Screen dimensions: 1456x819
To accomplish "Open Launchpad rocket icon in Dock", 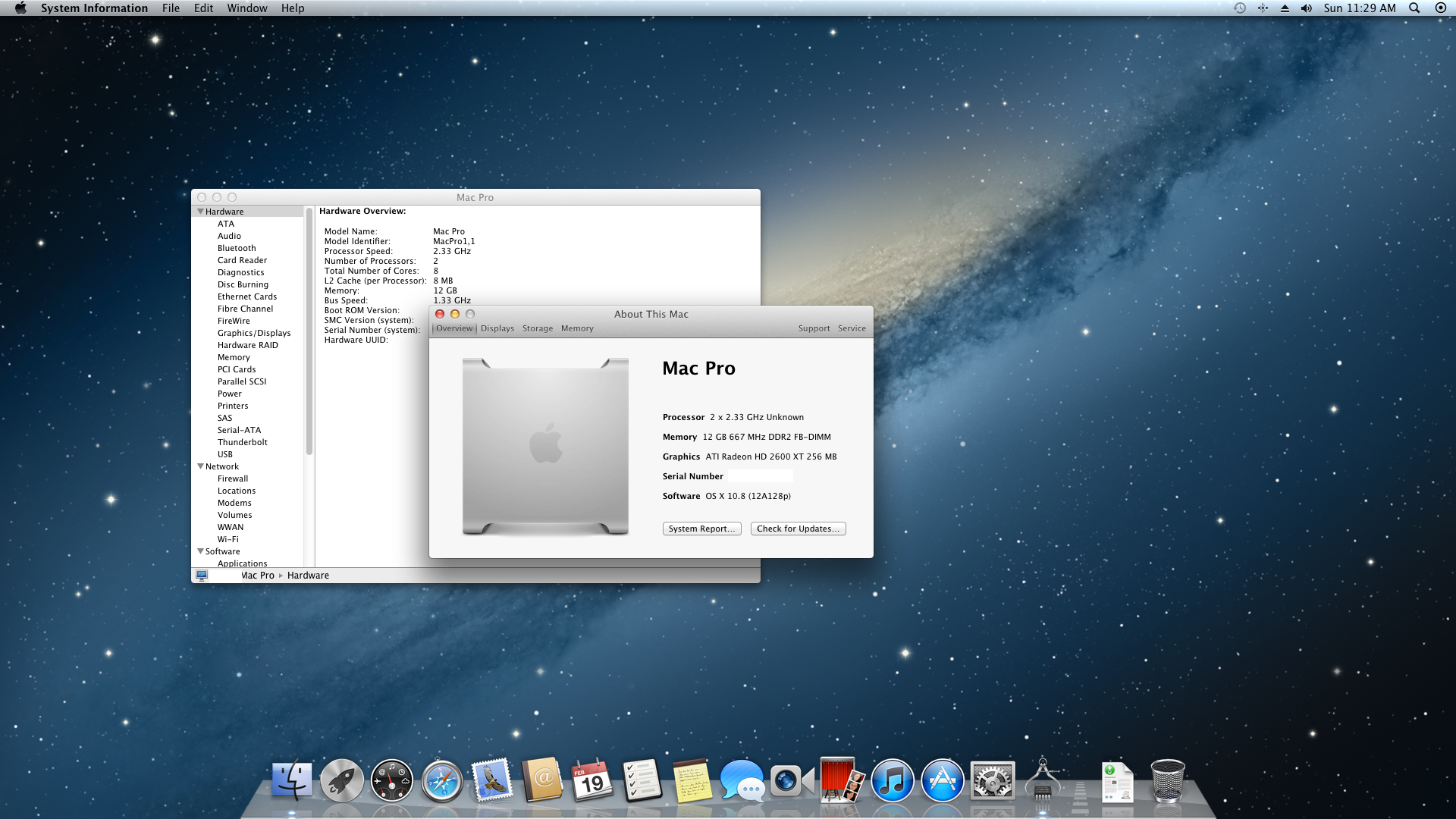I will [x=341, y=781].
